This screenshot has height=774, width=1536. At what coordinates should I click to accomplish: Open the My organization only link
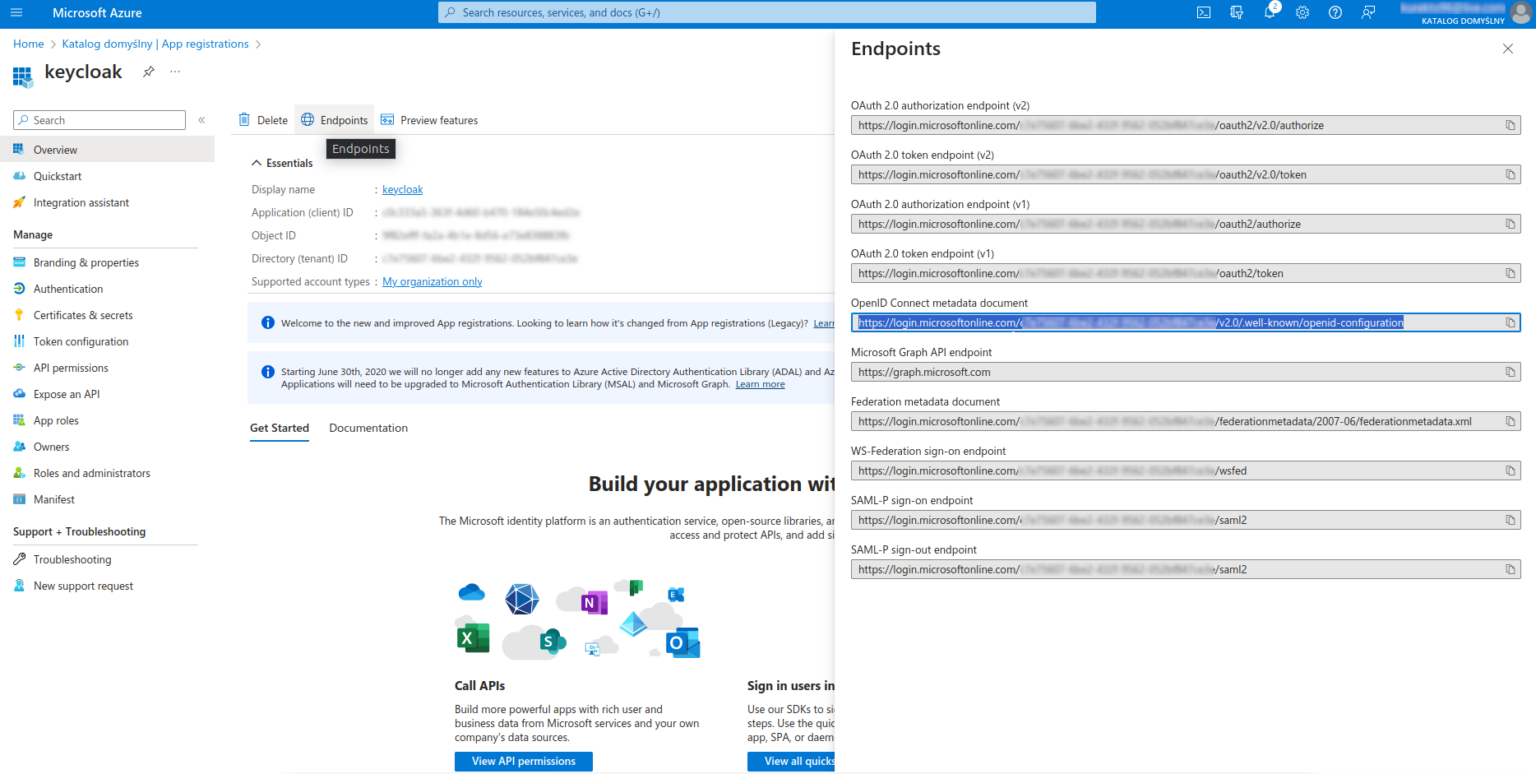pyautogui.click(x=431, y=281)
